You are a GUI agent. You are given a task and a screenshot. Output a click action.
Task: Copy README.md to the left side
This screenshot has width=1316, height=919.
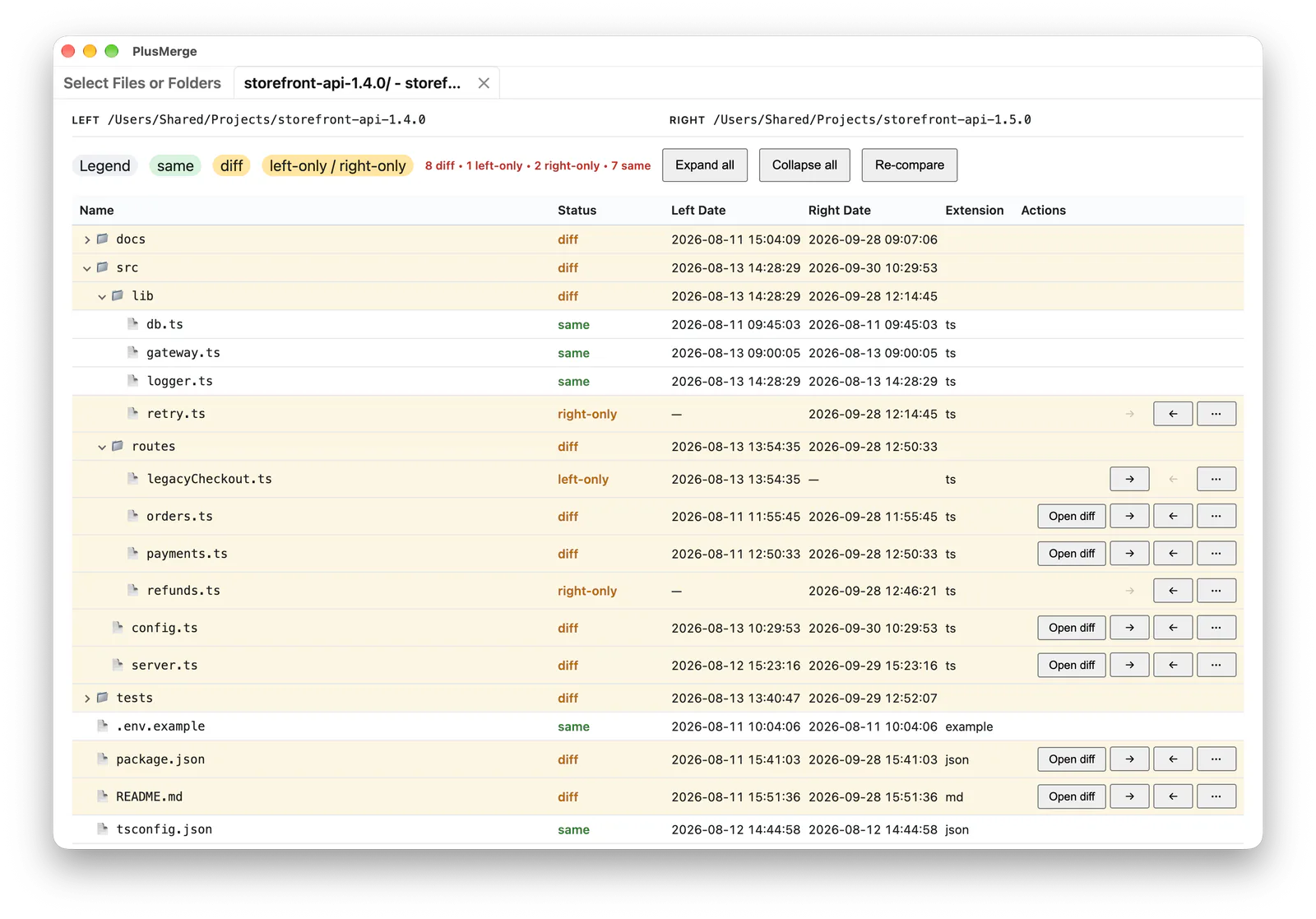click(1173, 796)
